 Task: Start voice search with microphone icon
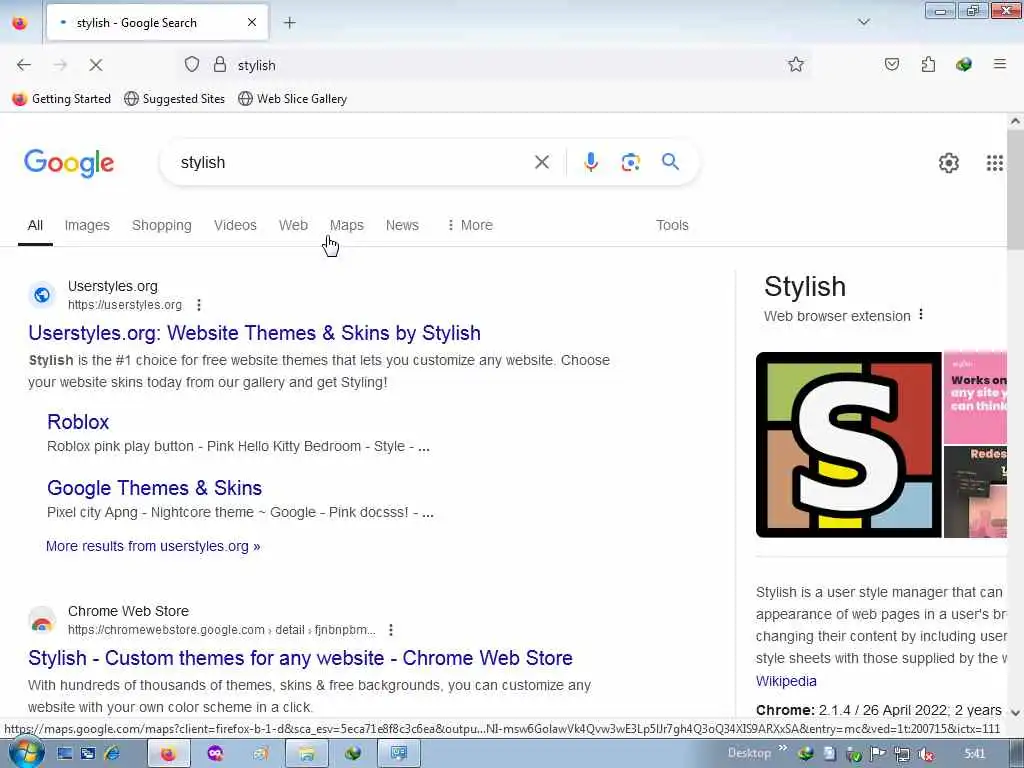(591, 162)
